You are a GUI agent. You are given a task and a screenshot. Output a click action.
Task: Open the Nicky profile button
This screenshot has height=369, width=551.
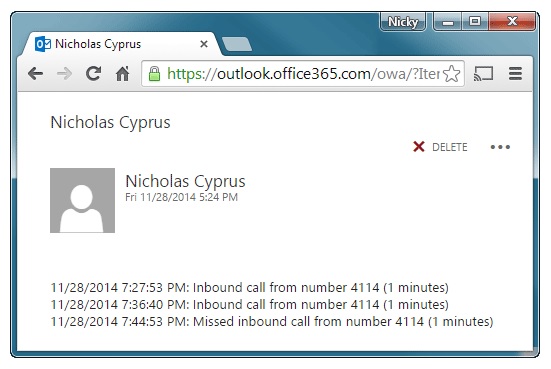(x=403, y=22)
